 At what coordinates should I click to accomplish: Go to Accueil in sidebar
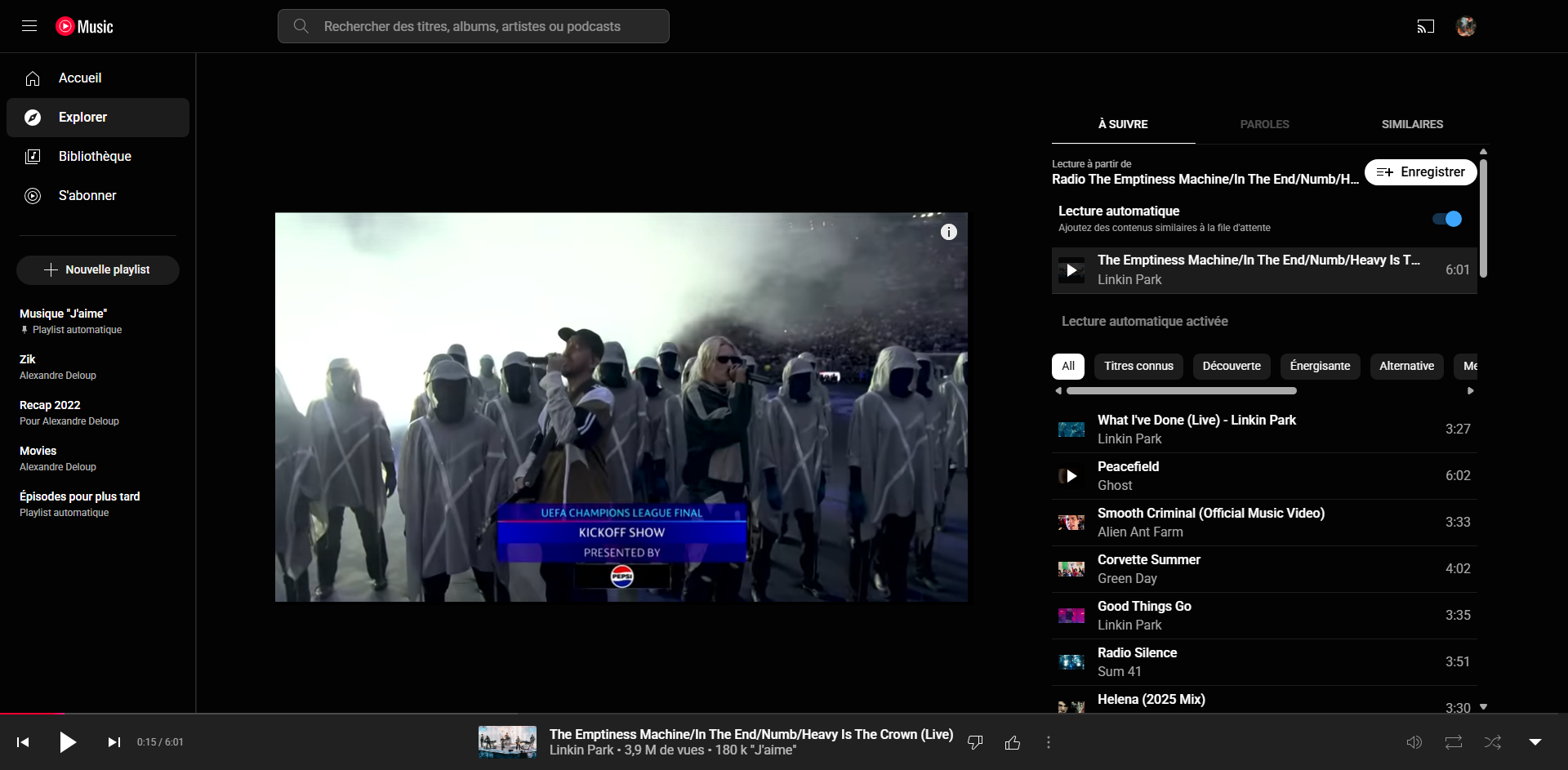[x=98, y=78]
